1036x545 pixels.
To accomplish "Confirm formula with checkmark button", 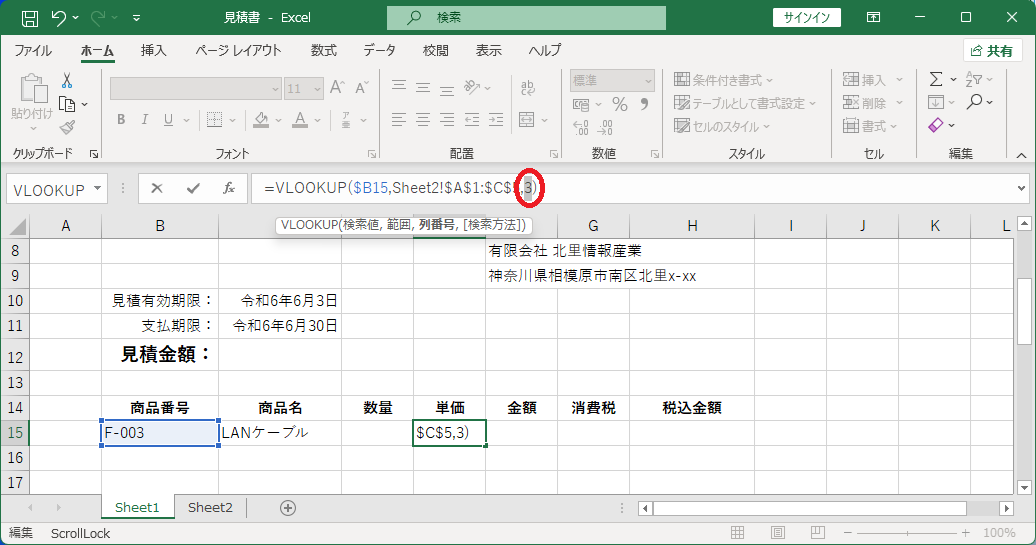I will (x=193, y=189).
